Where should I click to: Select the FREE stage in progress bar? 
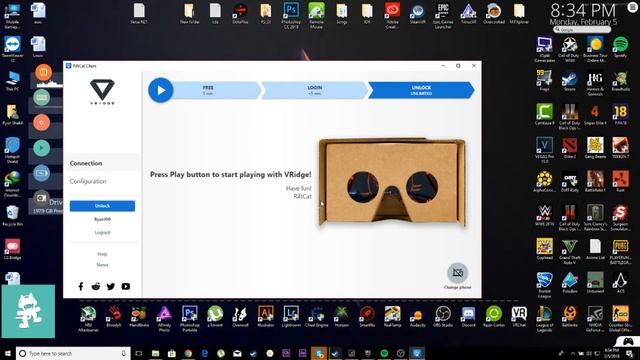(x=208, y=90)
